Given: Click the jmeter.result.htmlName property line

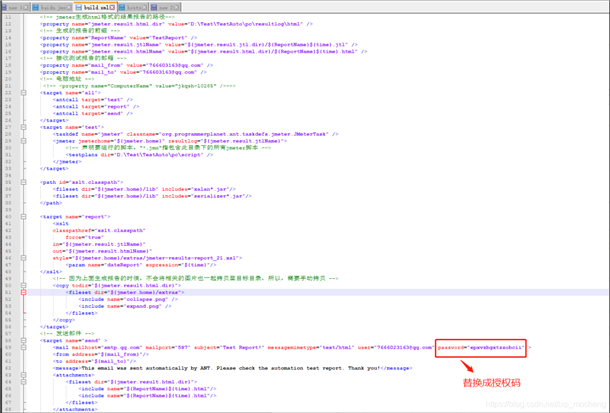Looking at the screenshot, I should point(203,52).
